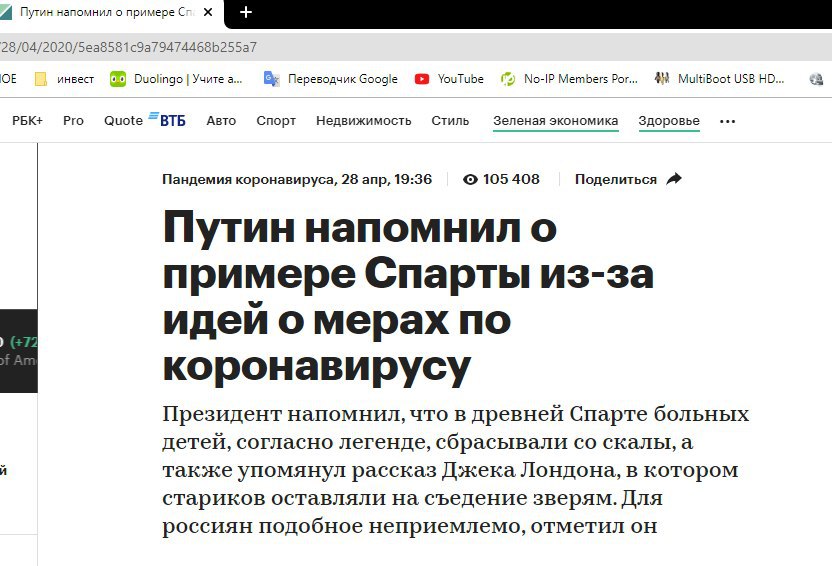Viewport: 832px width, 566px height.
Task: Open a new browser tab
Action: click(x=246, y=12)
